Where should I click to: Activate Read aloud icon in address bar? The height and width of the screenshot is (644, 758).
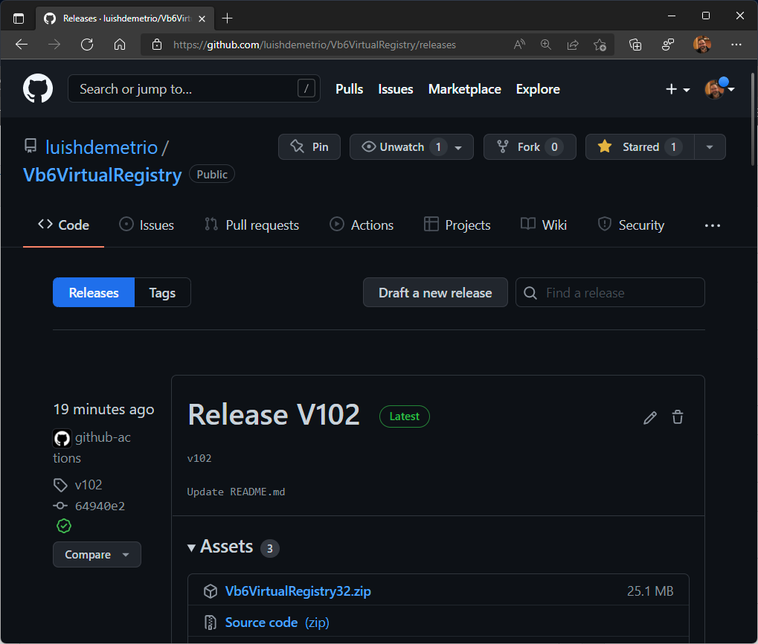coord(519,44)
